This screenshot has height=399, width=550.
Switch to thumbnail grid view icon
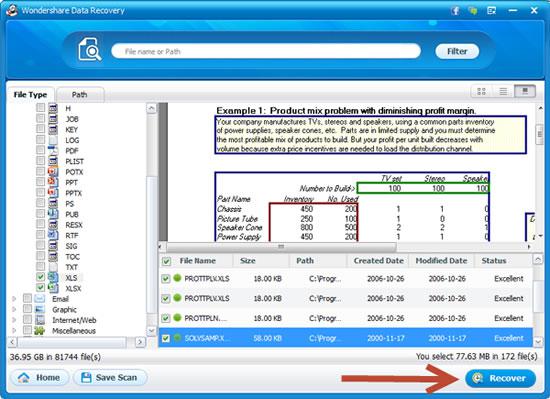pyautogui.click(x=481, y=92)
